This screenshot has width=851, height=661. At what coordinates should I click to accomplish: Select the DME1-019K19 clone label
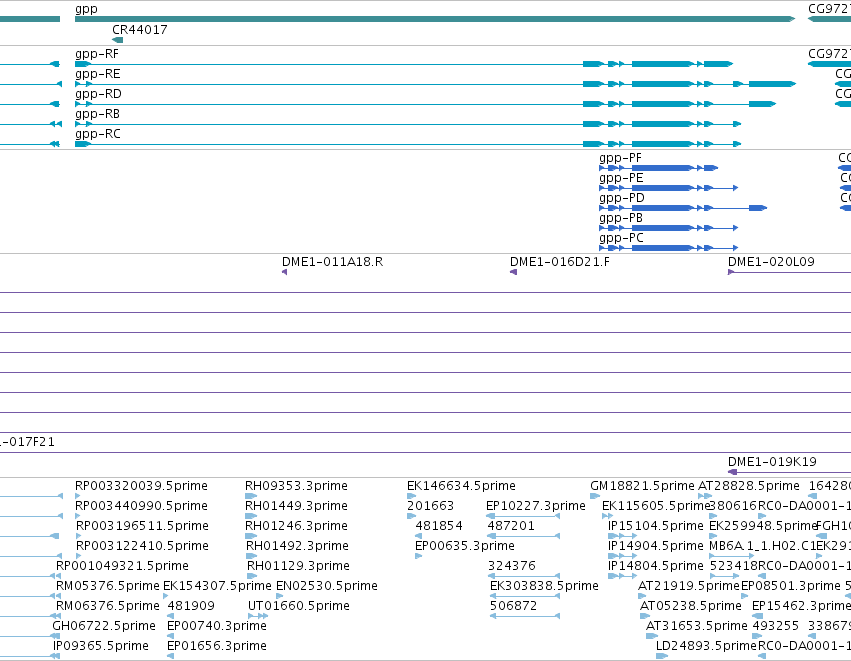coord(772,462)
